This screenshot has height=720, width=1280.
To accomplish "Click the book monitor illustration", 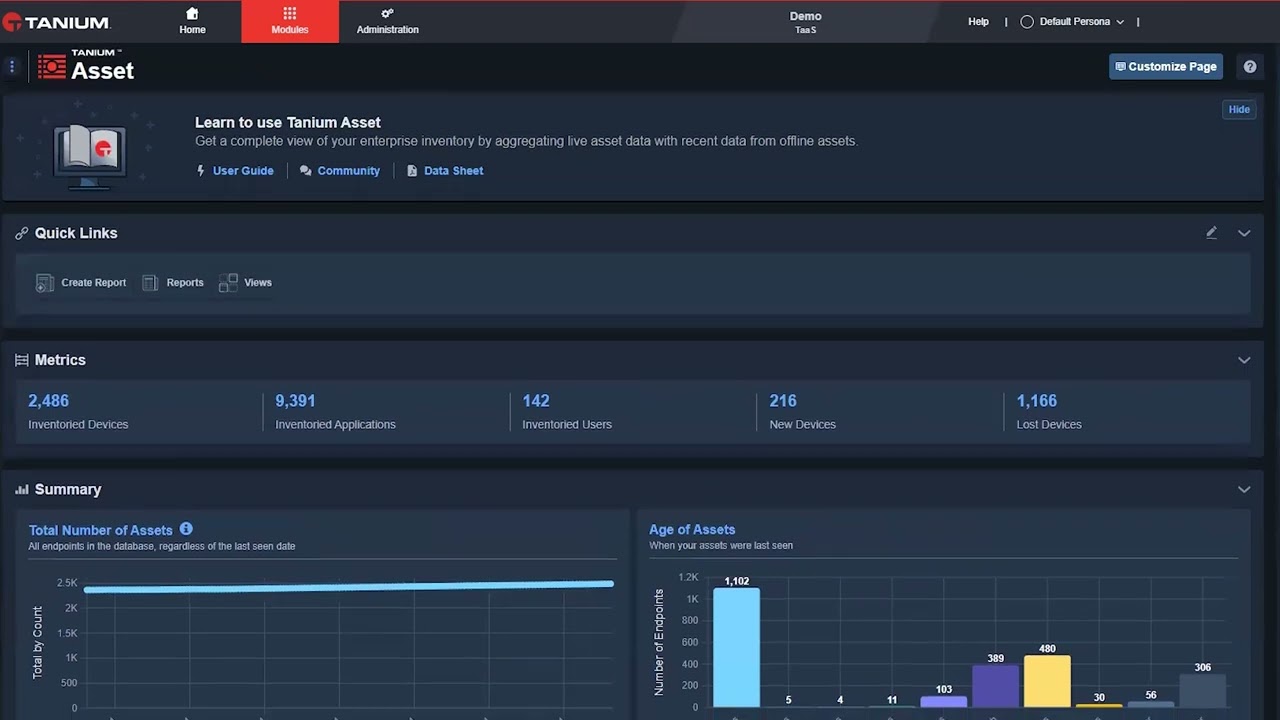I will click(90, 155).
